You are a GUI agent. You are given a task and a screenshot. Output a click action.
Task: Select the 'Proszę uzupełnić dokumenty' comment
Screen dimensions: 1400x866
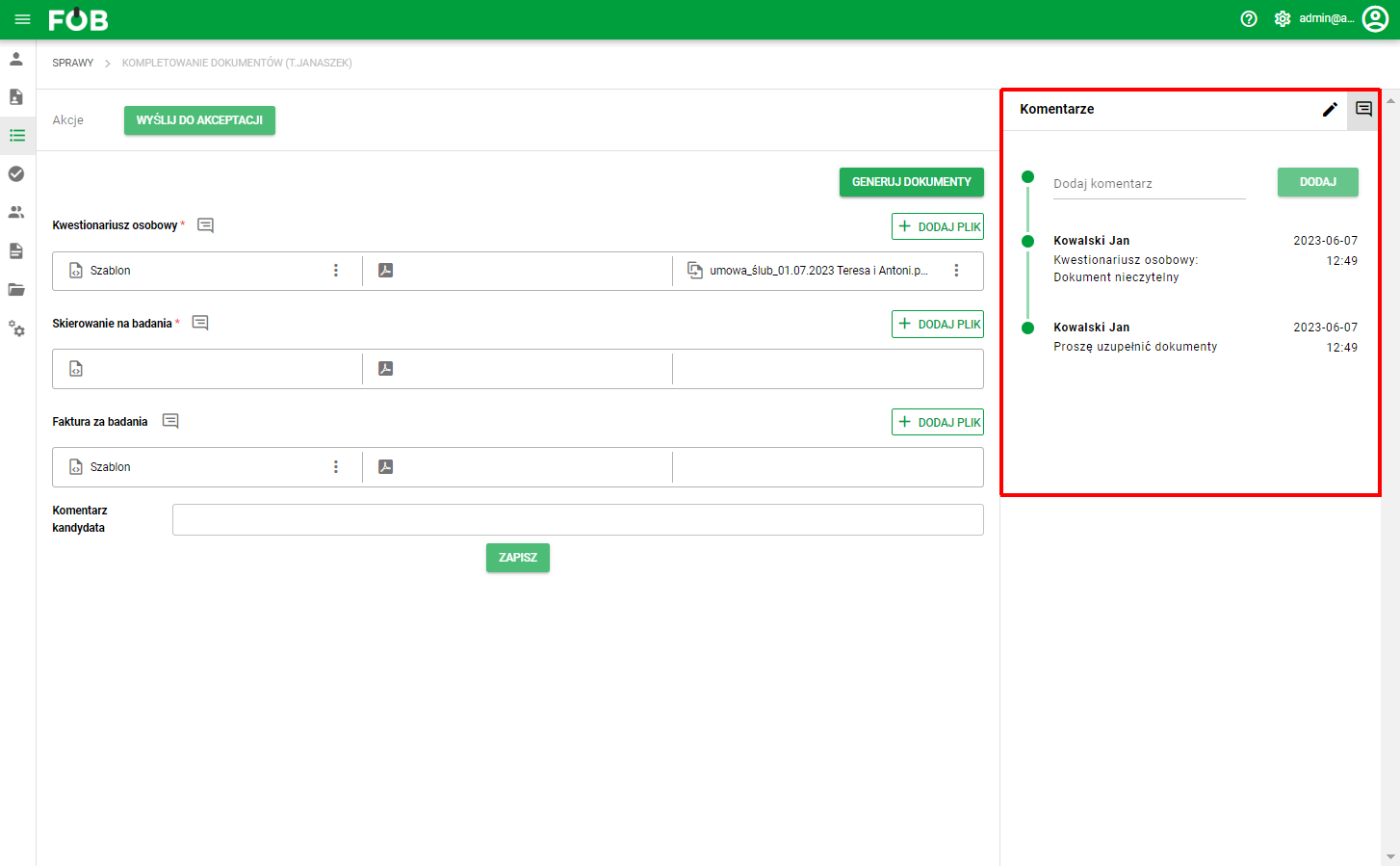1135,347
